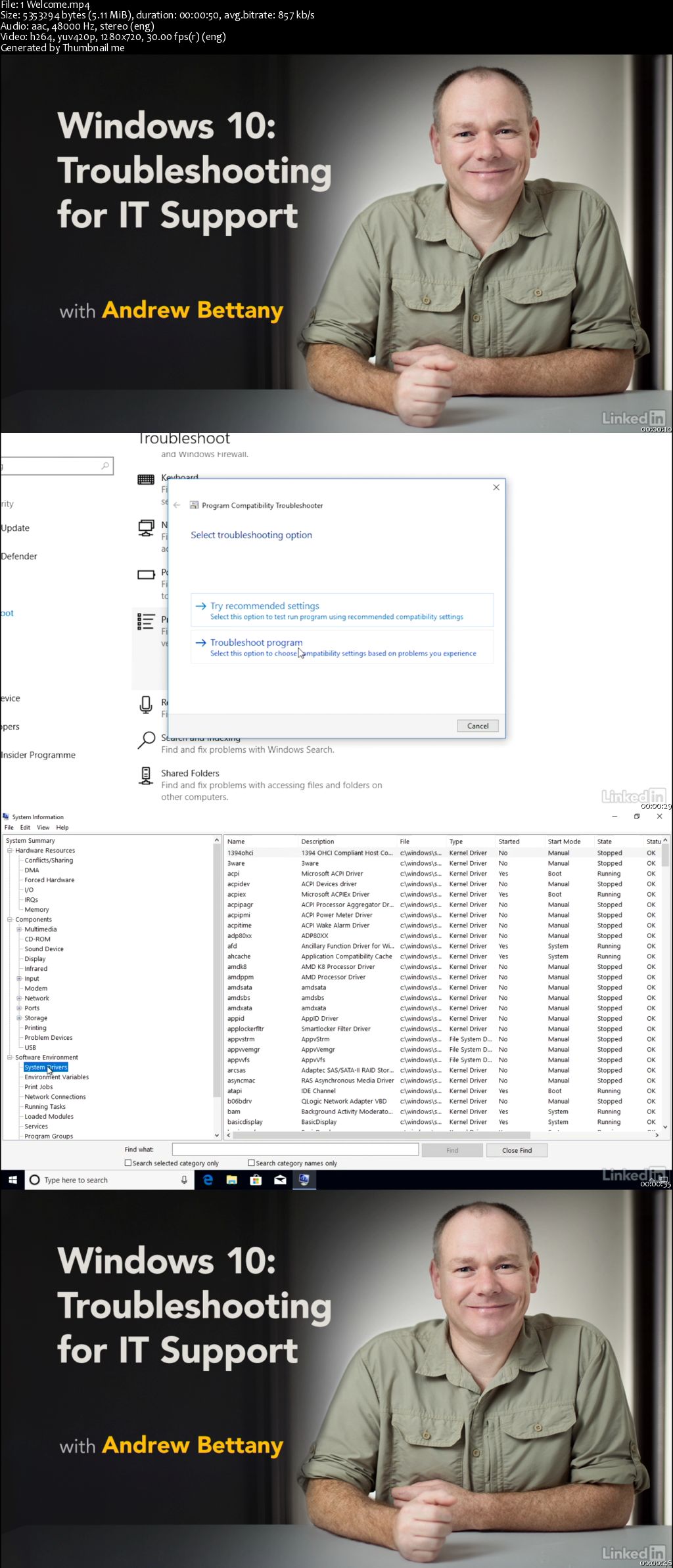Click the Keyboard troubleshooter icon
This screenshot has height=1568, width=673.
[x=146, y=480]
